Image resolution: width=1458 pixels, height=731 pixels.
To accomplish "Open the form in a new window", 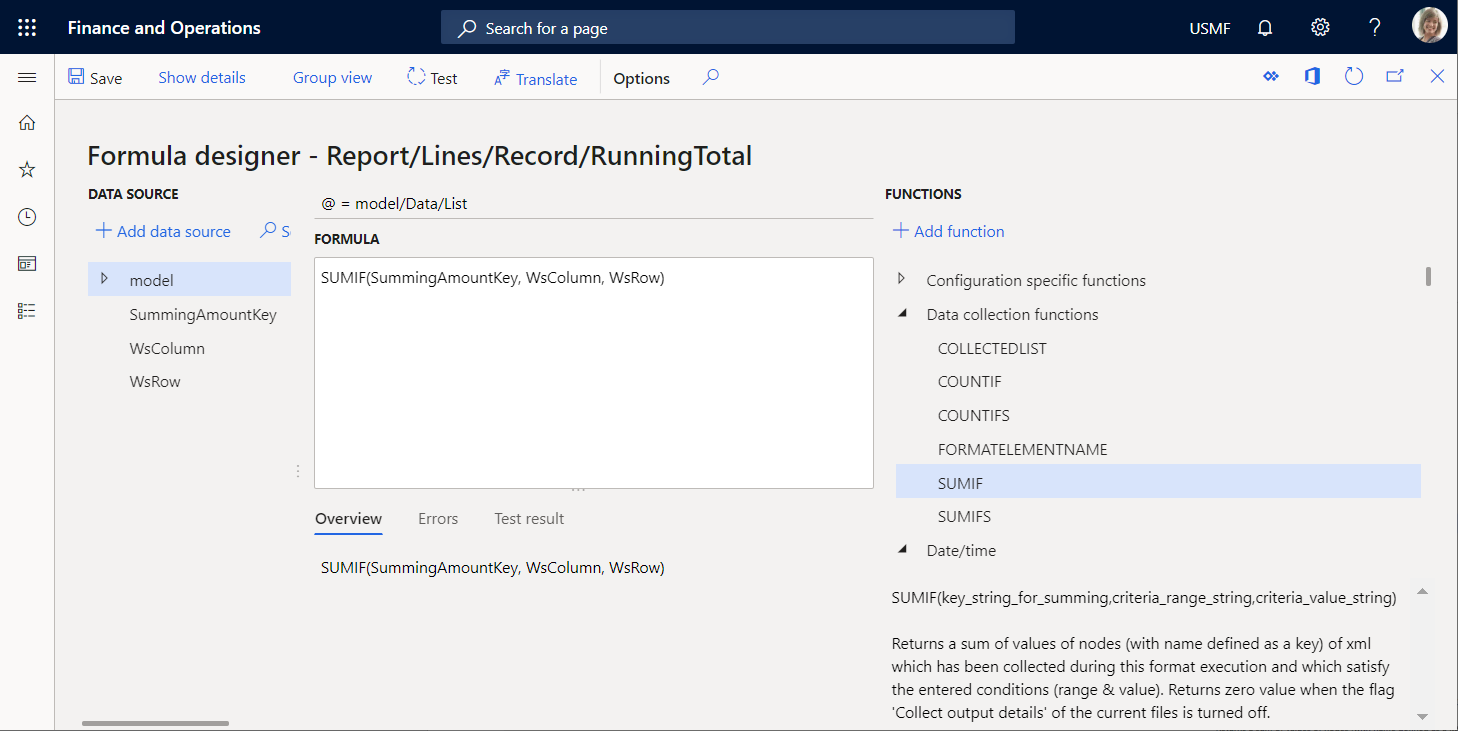I will coord(1395,77).
